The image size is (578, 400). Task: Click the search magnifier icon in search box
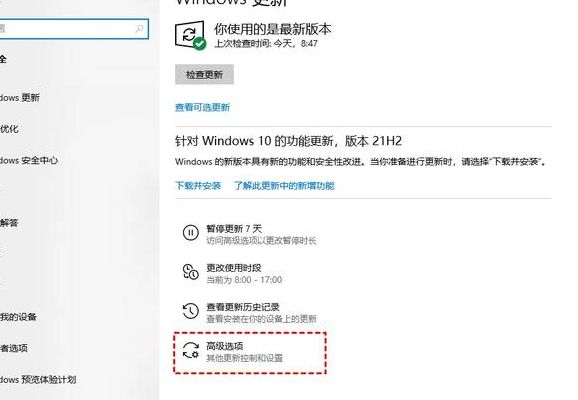(x=139, y=29)
